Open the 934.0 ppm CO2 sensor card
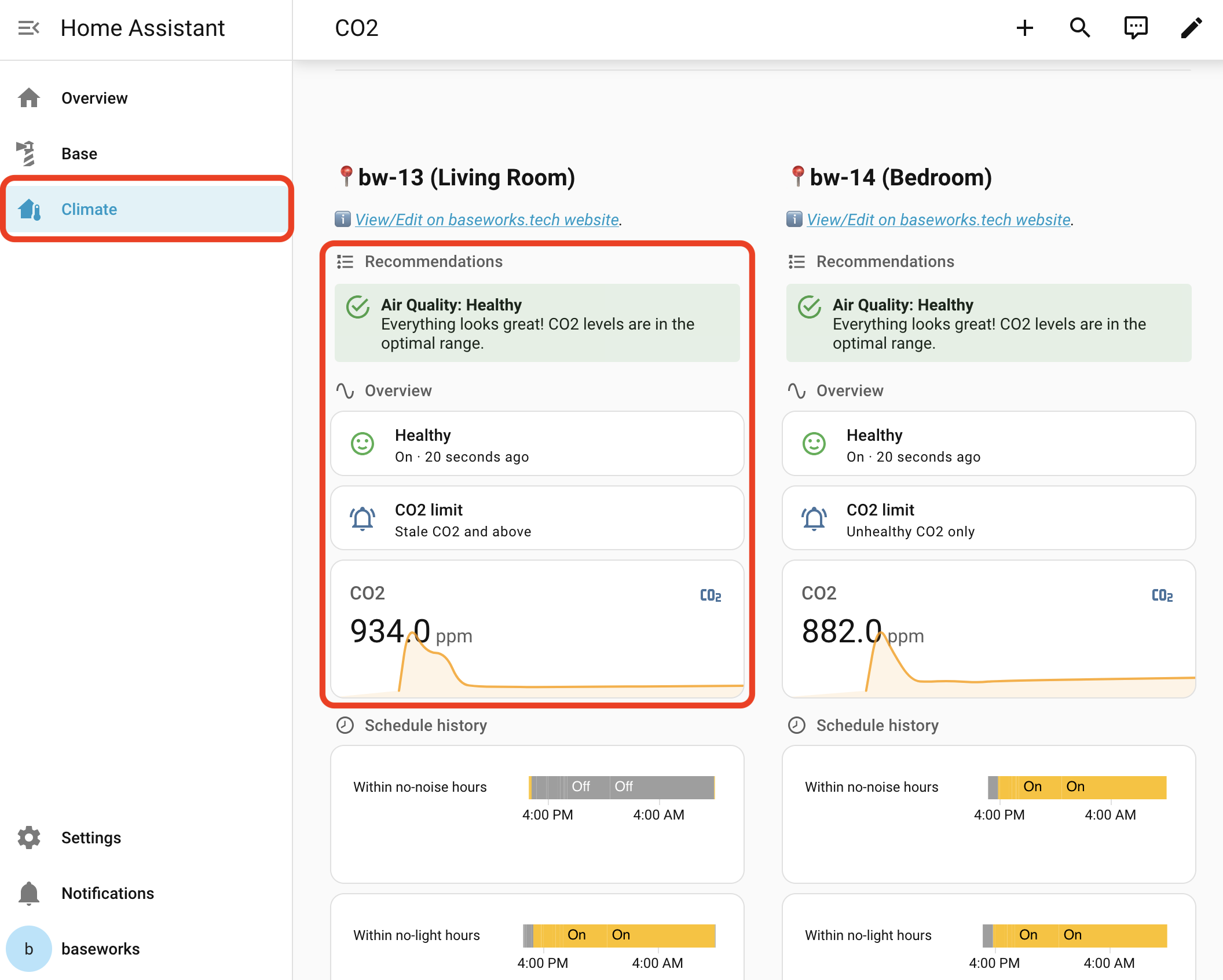 click(x=537, y=629)
